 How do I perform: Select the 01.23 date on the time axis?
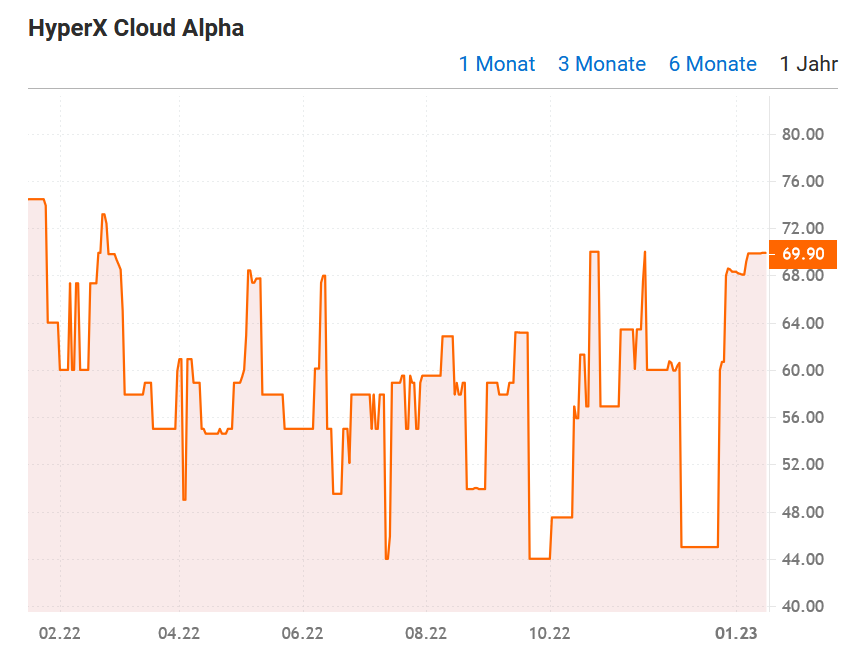pyautogui.click(x=736, y=632)
